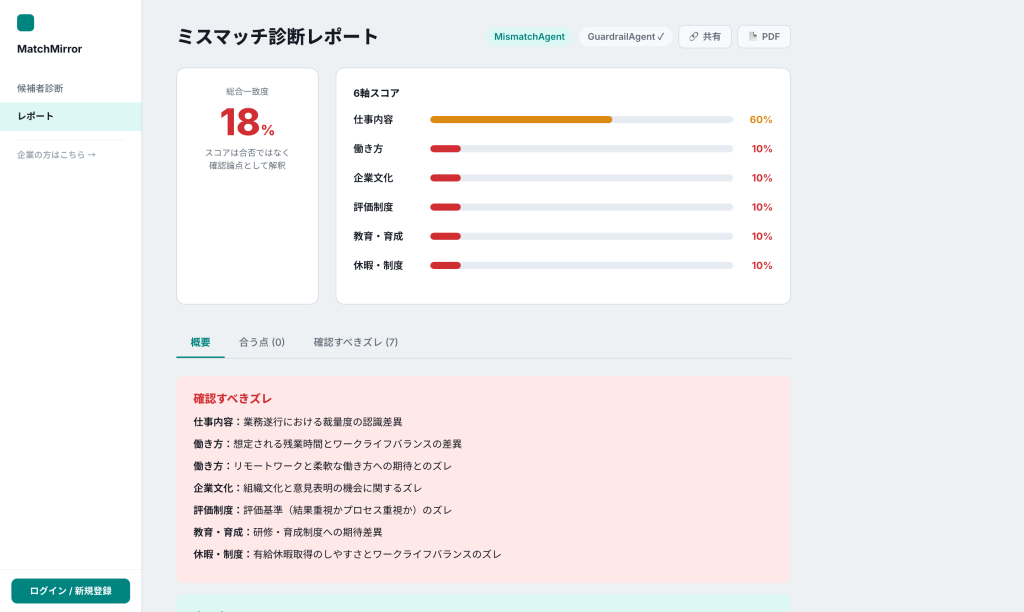This screenshot has height=612, width=1024.
Task: Click the MismatchAgent badge
Action: [529, 37]
